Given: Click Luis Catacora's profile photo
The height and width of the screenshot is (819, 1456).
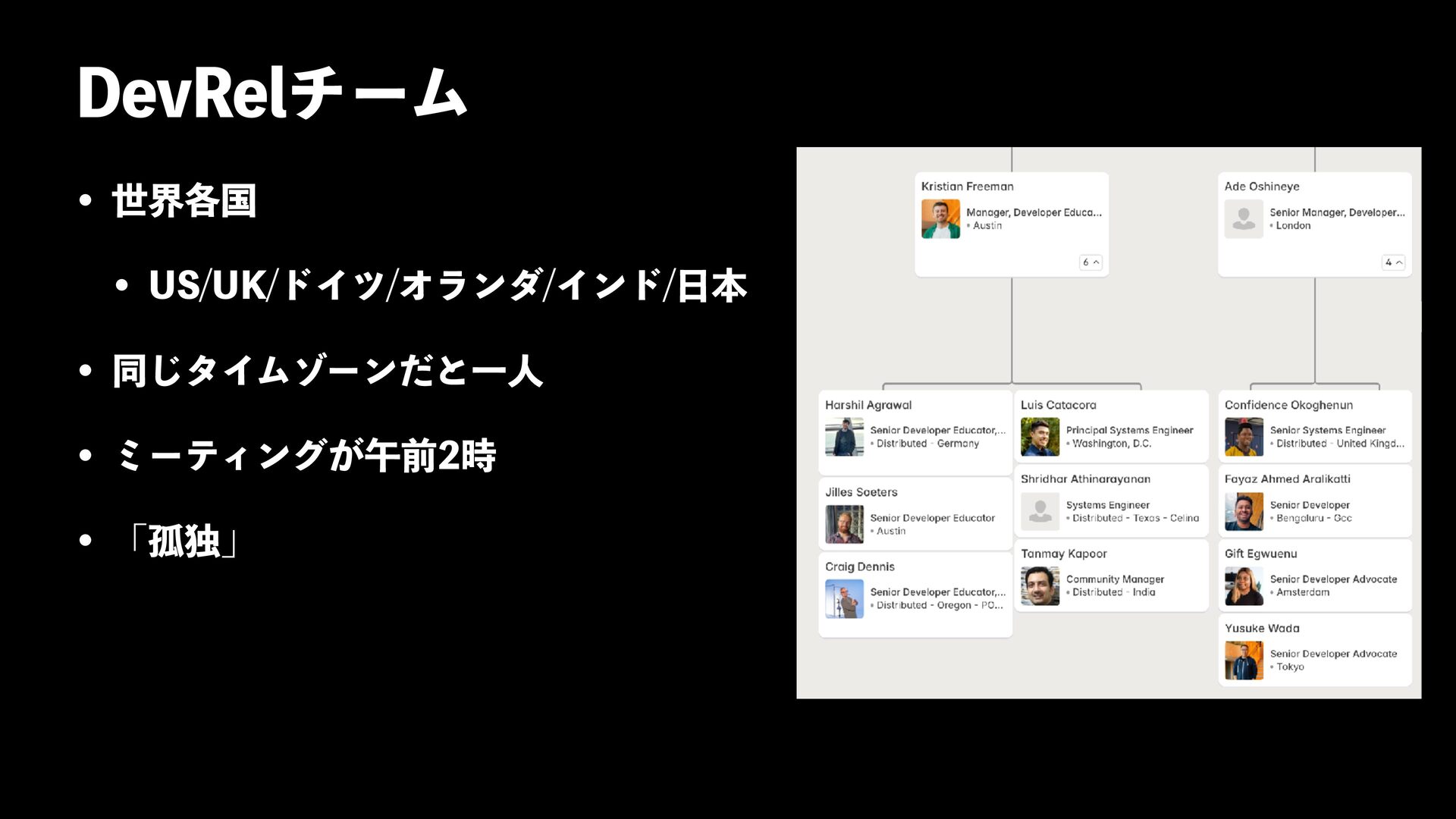Looking at the screenshot, I should (1040, 437).
